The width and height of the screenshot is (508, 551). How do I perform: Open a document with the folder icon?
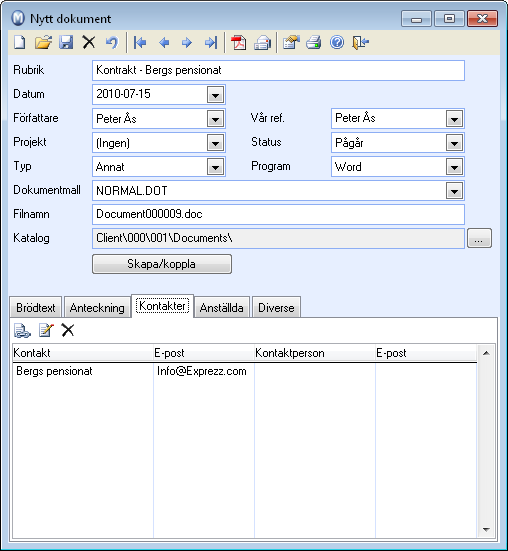pos(43,43)
